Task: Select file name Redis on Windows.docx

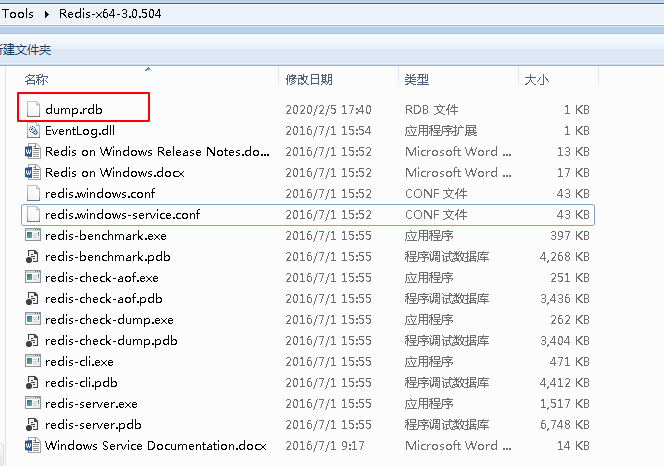Action: [115, 172]
